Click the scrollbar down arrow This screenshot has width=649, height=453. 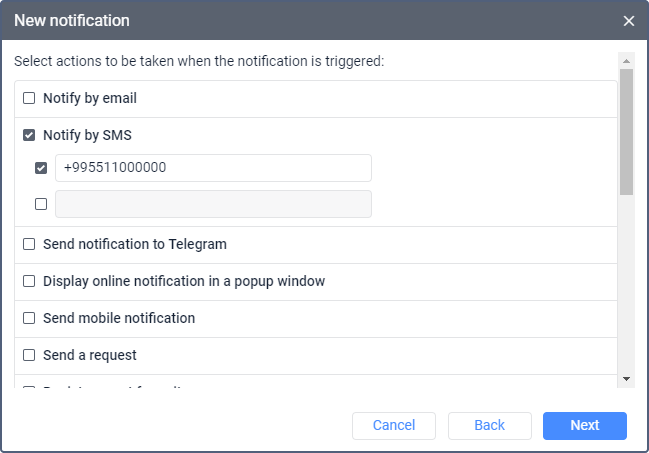click(x=626, y=378)
